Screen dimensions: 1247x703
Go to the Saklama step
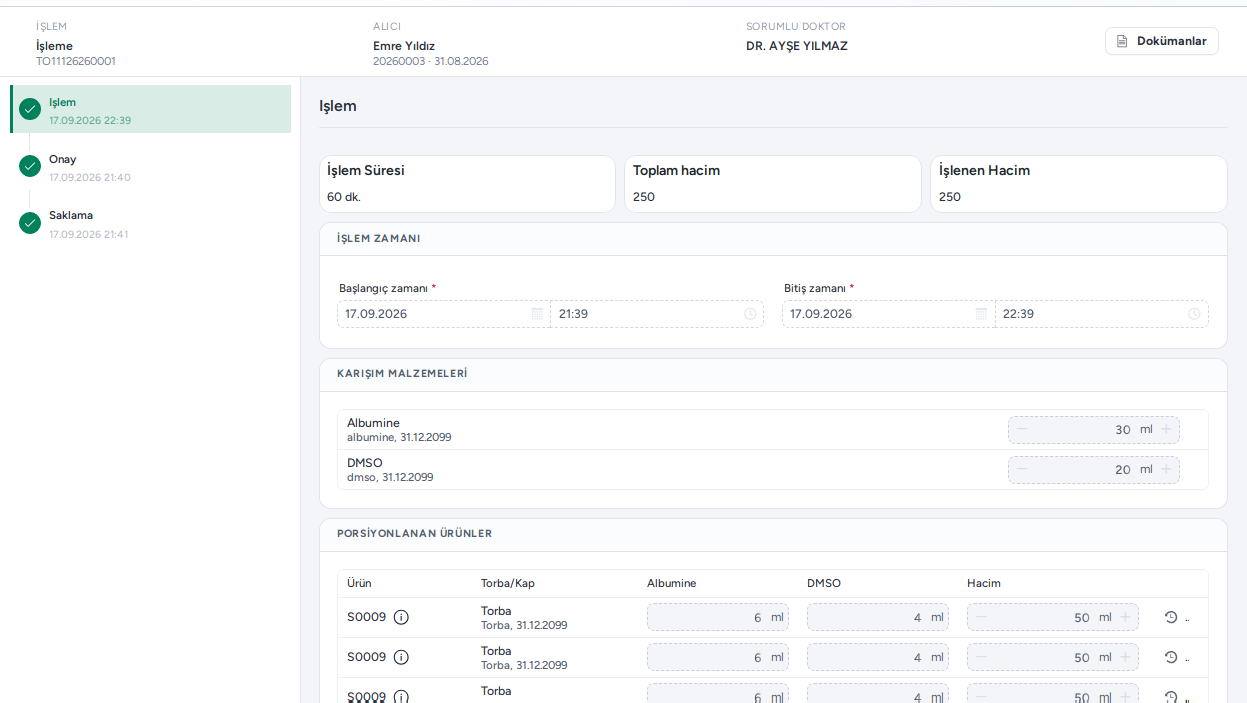click(x=151, y=223)
